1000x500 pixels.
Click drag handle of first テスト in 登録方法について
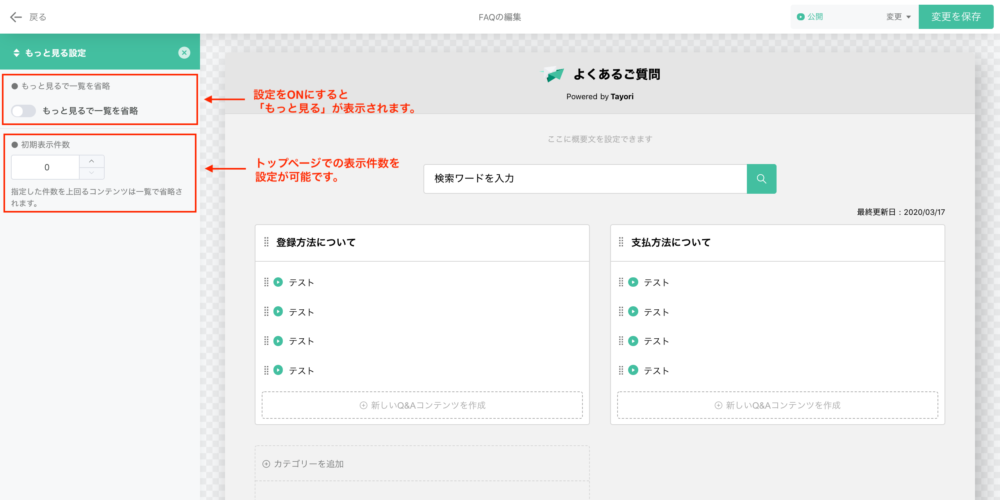coord(267,282)
